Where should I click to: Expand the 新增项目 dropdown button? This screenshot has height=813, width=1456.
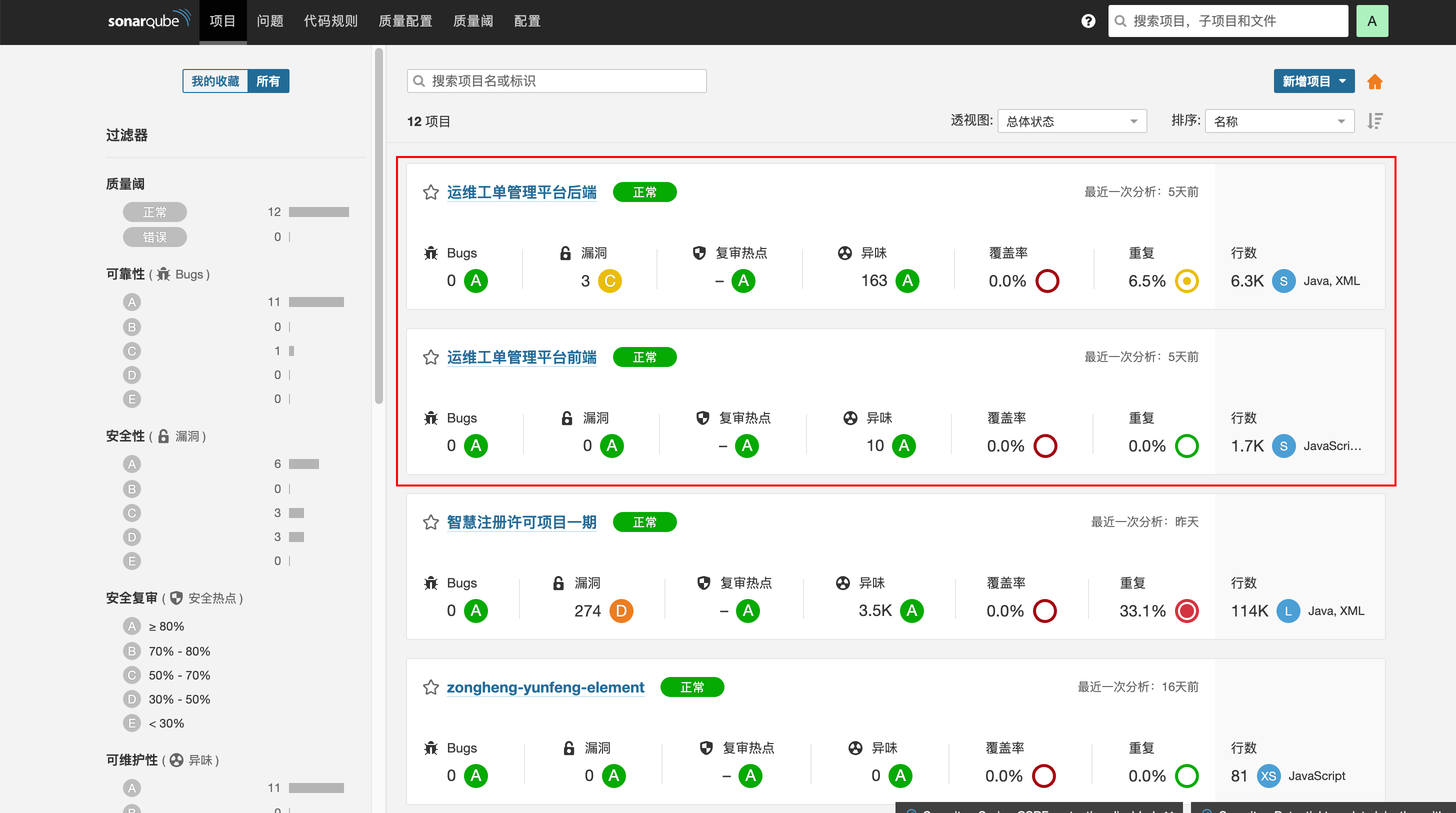tap(1313, 81)
